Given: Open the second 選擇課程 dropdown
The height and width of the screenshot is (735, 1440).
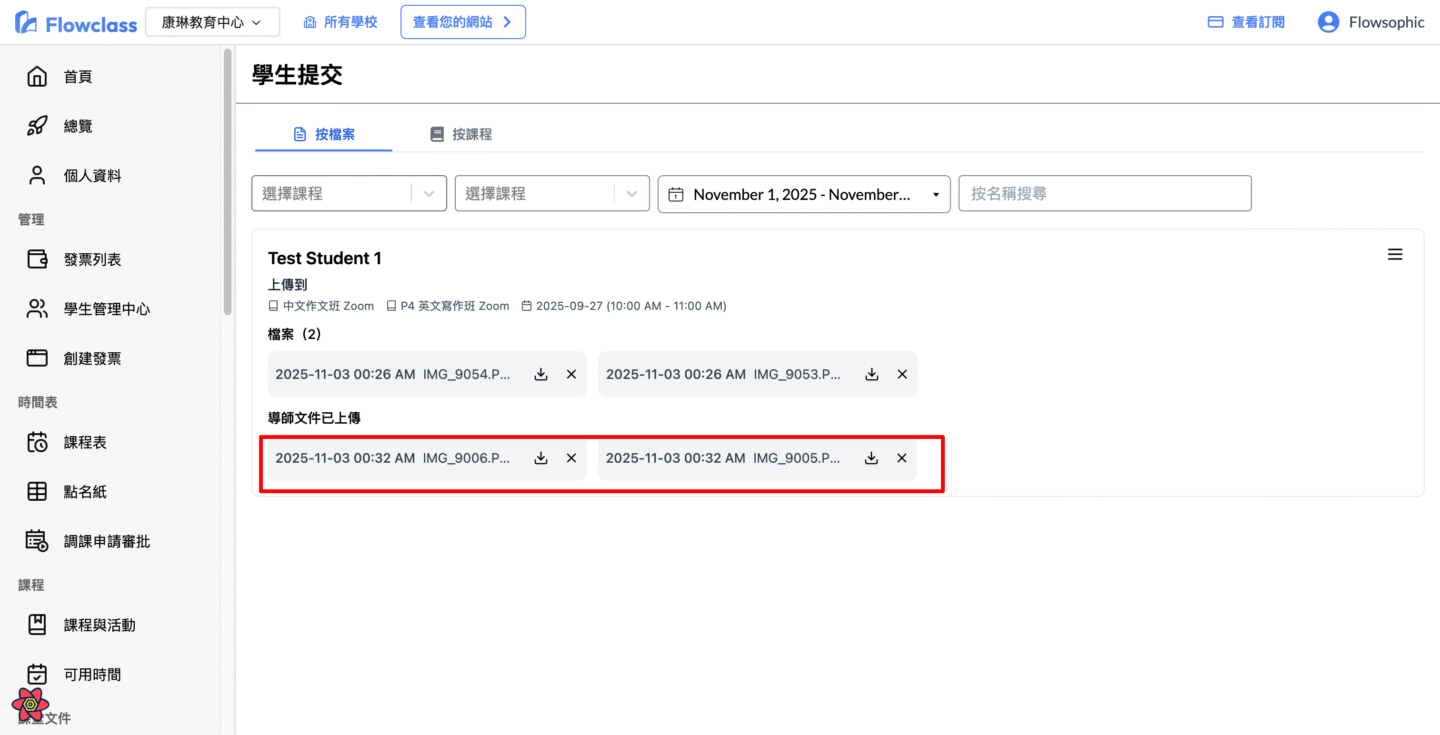Looking at the screenshot, I should pyautogui.click(x=552, y=194).
